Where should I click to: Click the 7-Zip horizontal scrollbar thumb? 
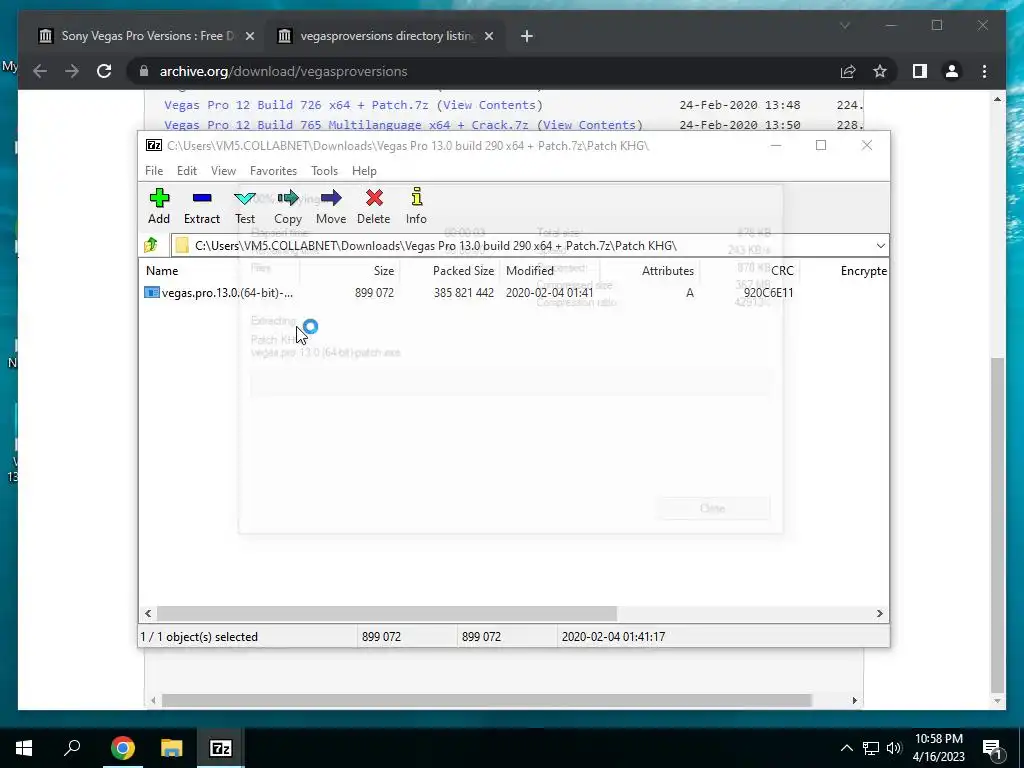pyautogui.click(x=387, y=613)
